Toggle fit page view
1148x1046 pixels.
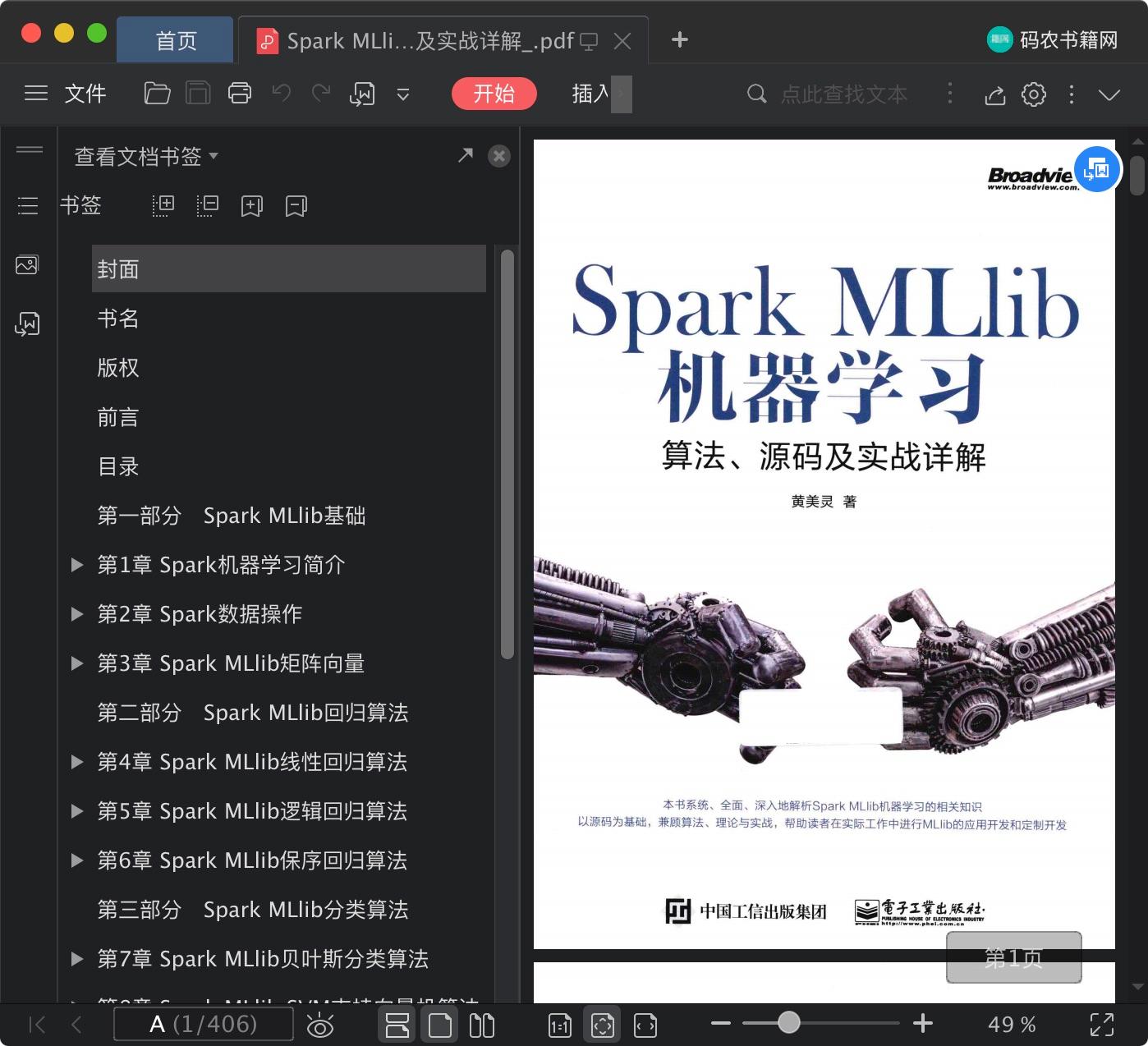[603, 1025]
